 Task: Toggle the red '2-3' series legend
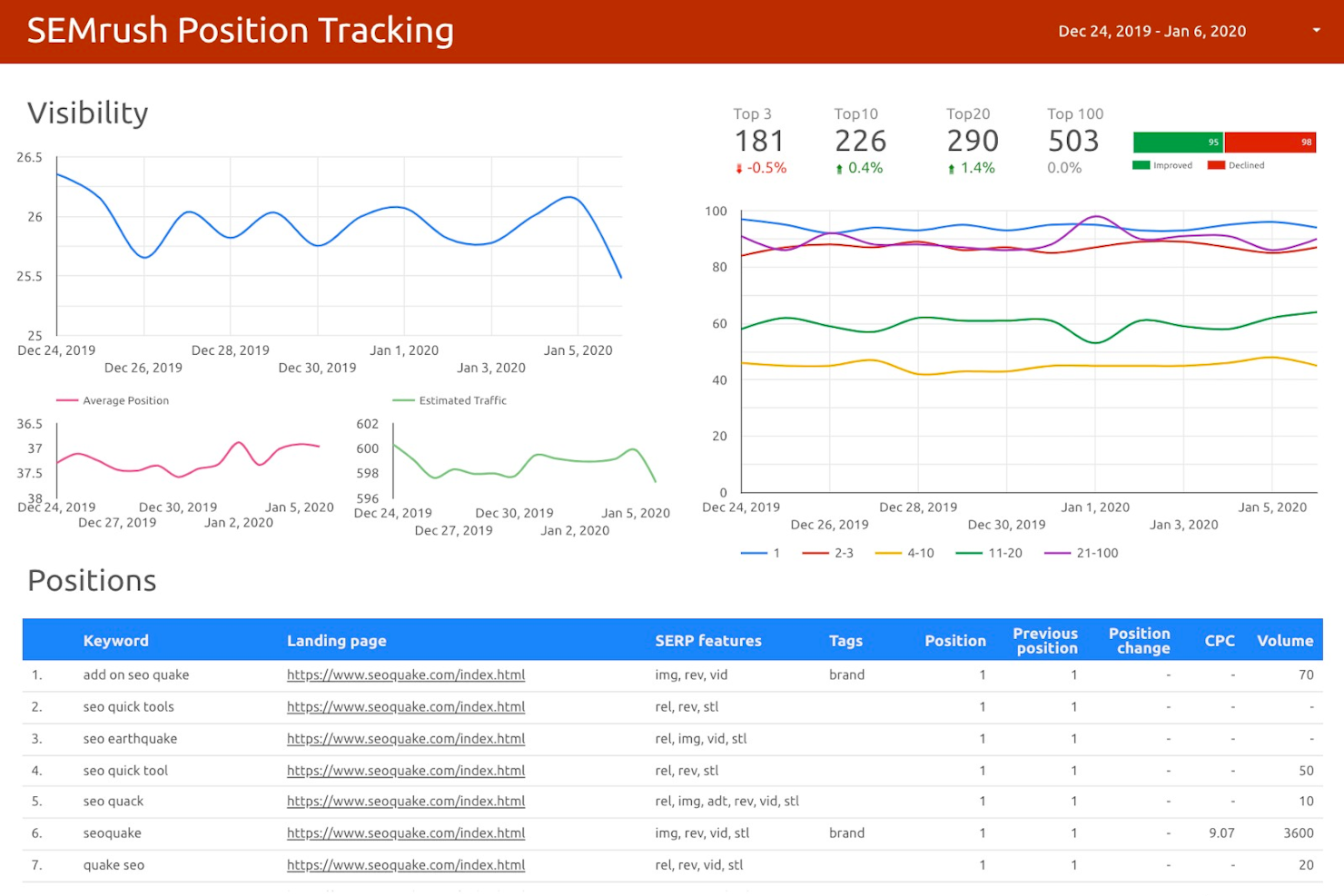point(827,553)
